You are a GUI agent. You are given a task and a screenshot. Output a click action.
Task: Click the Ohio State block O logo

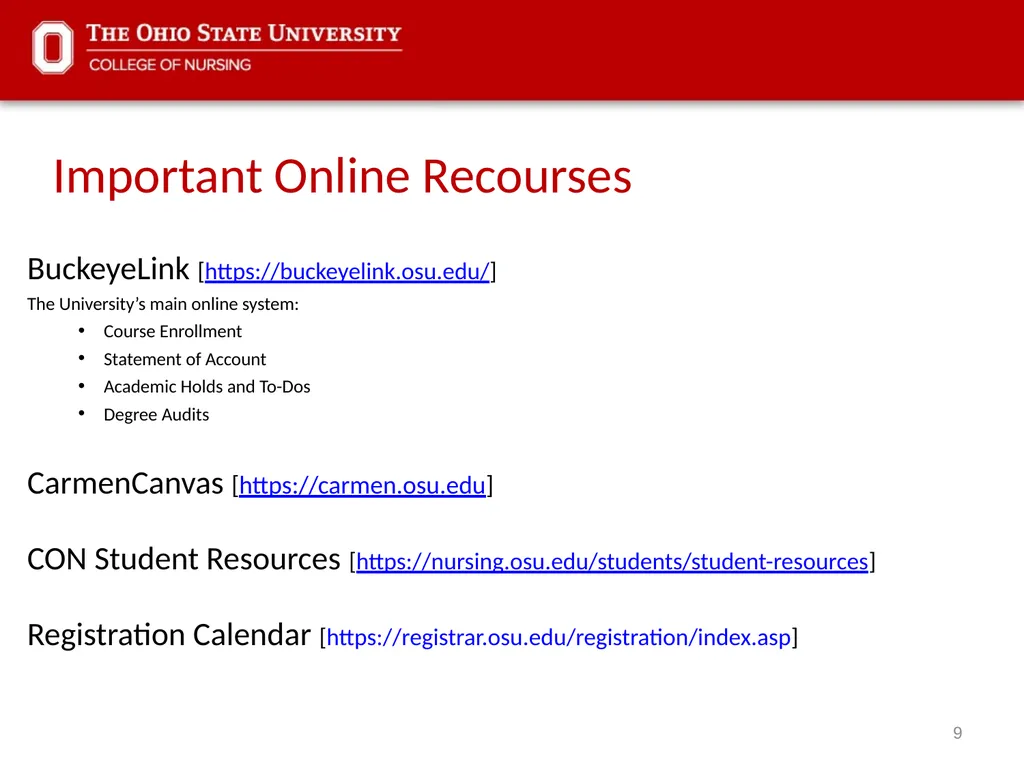[x=53, y=48]
